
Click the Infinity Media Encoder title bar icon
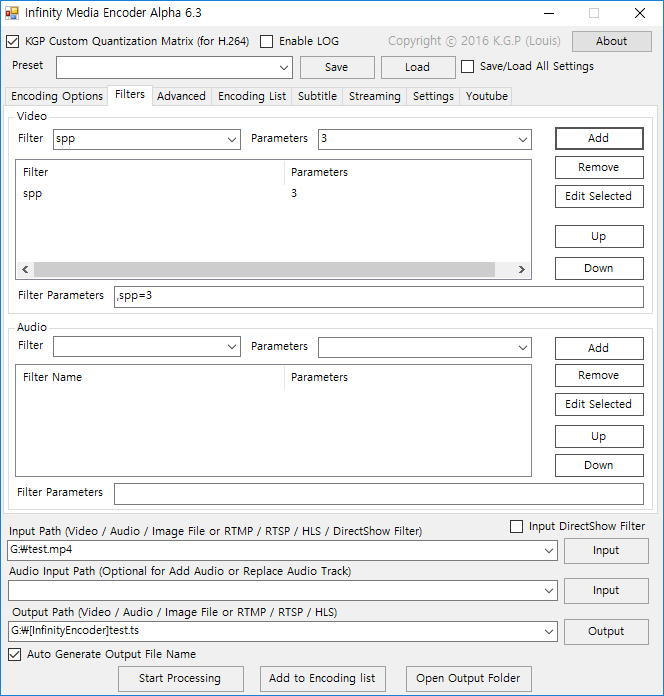point(12,13)
